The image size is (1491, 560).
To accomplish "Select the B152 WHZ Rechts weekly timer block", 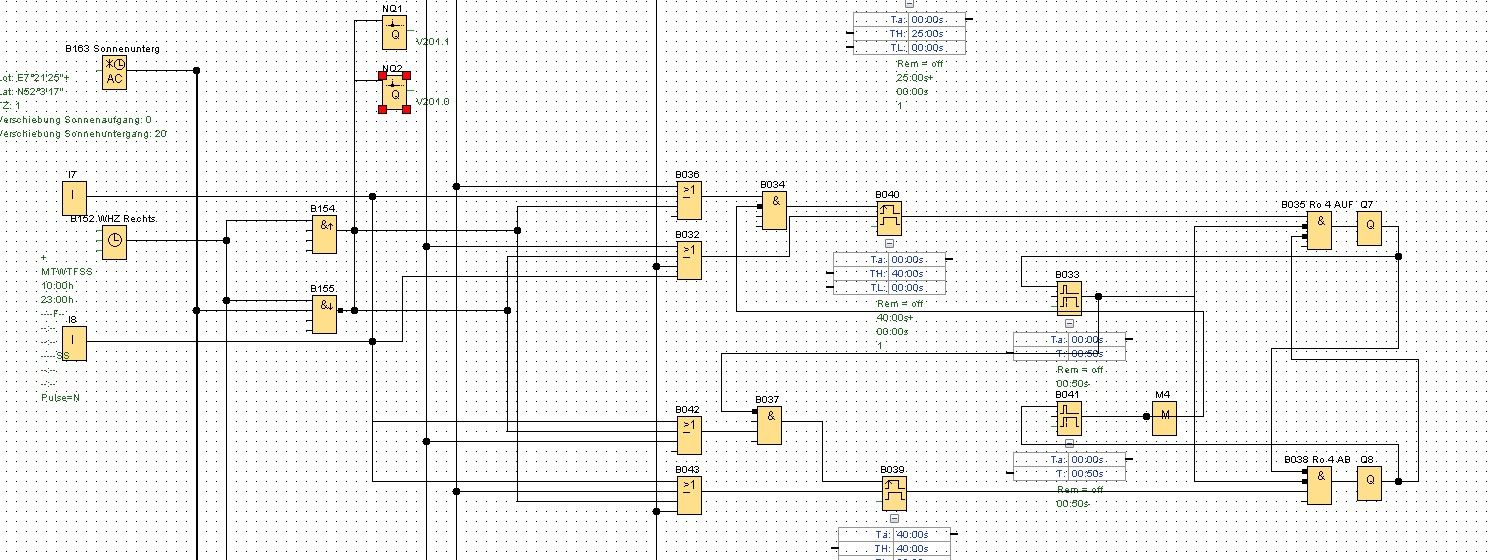I will [x=115, y=240].
